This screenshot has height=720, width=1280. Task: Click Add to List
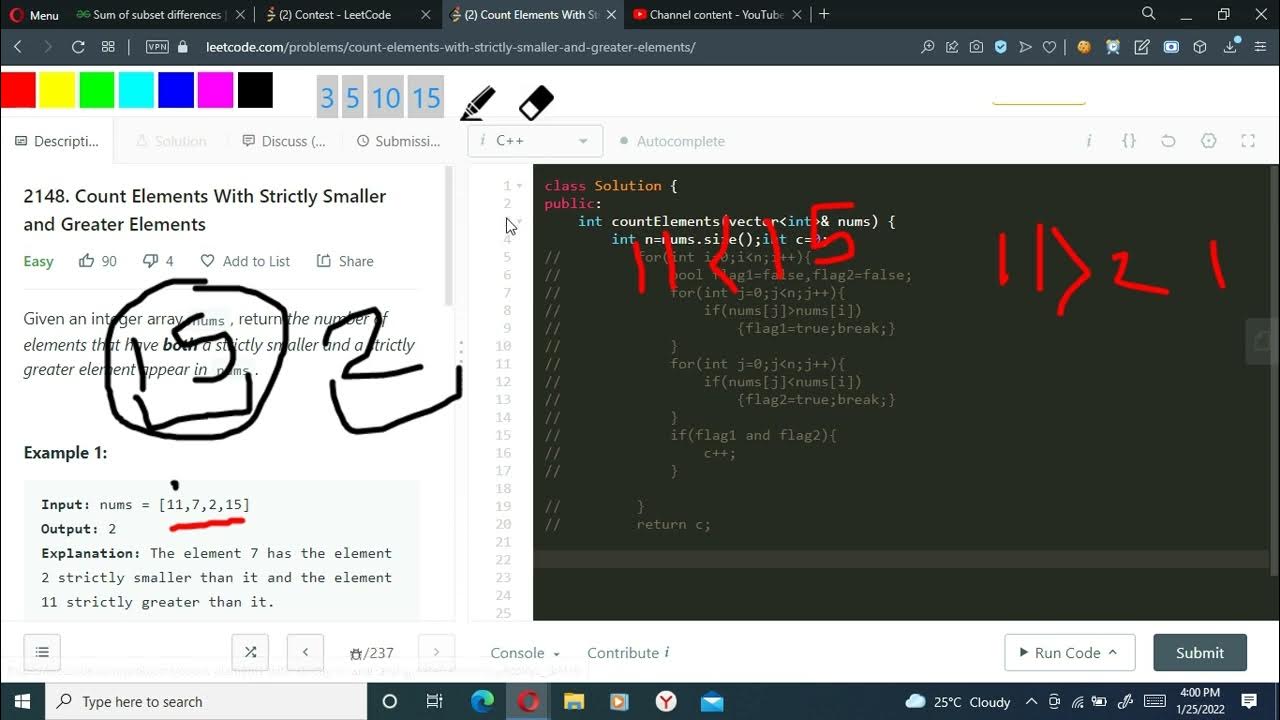click(245, 261)
